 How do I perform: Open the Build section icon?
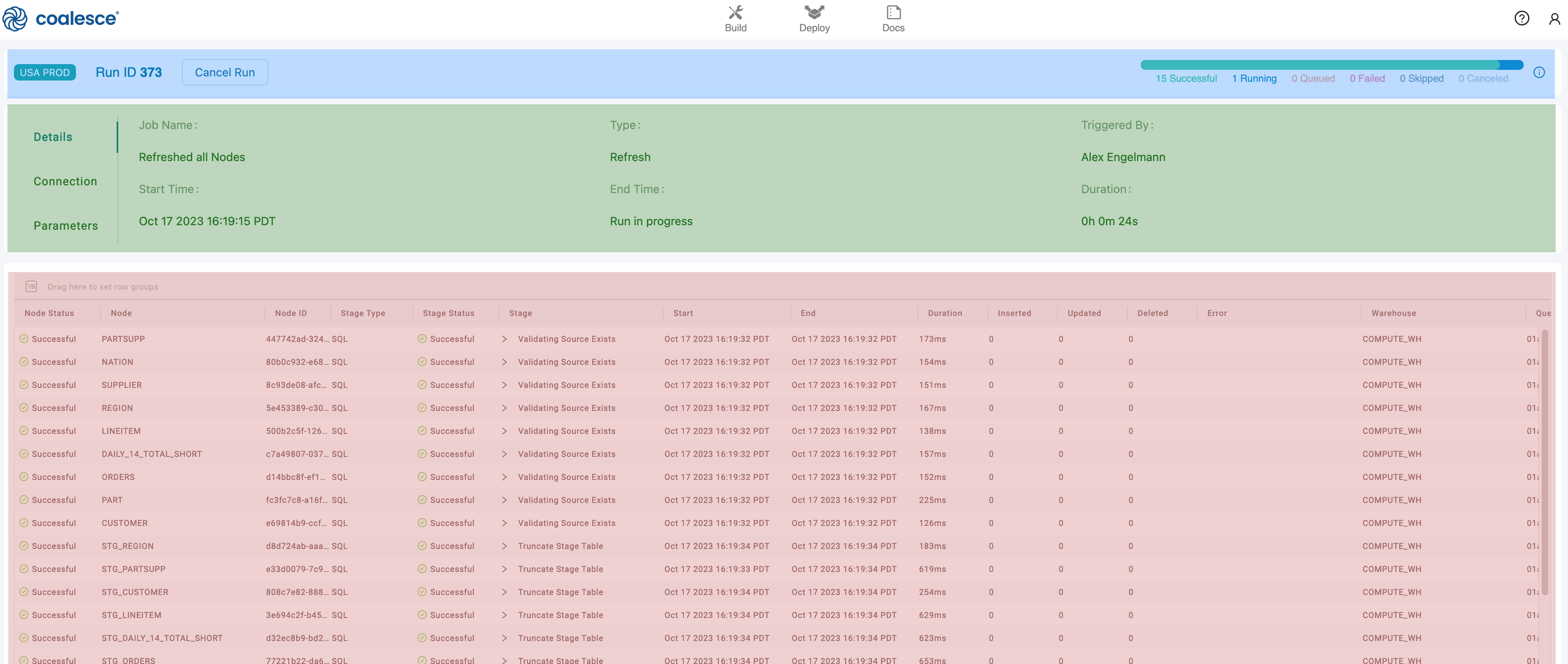[735, 13]
